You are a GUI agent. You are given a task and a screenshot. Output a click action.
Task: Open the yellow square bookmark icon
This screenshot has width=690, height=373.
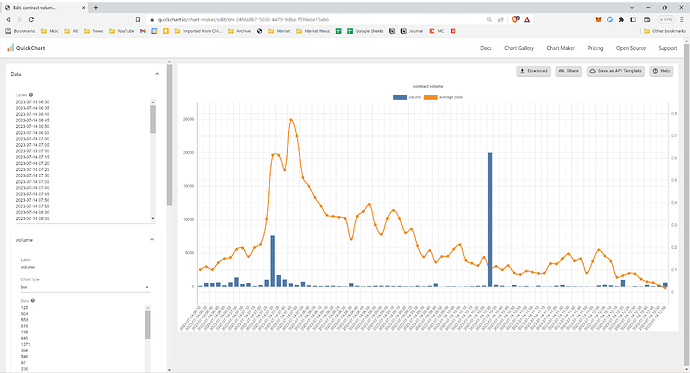(166, 31)
